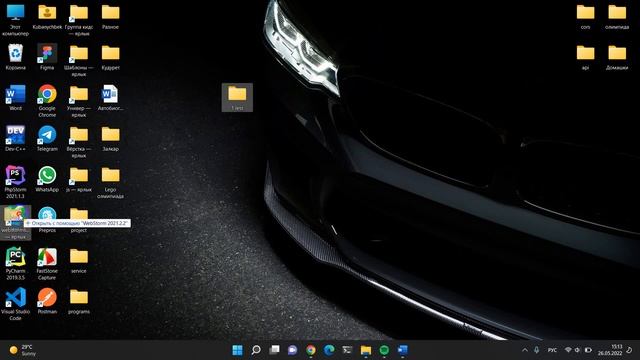Open Microsoft Edge from taskbar
Image resolution: width=640 pixels, height=360 pixels.
(329, 350)
